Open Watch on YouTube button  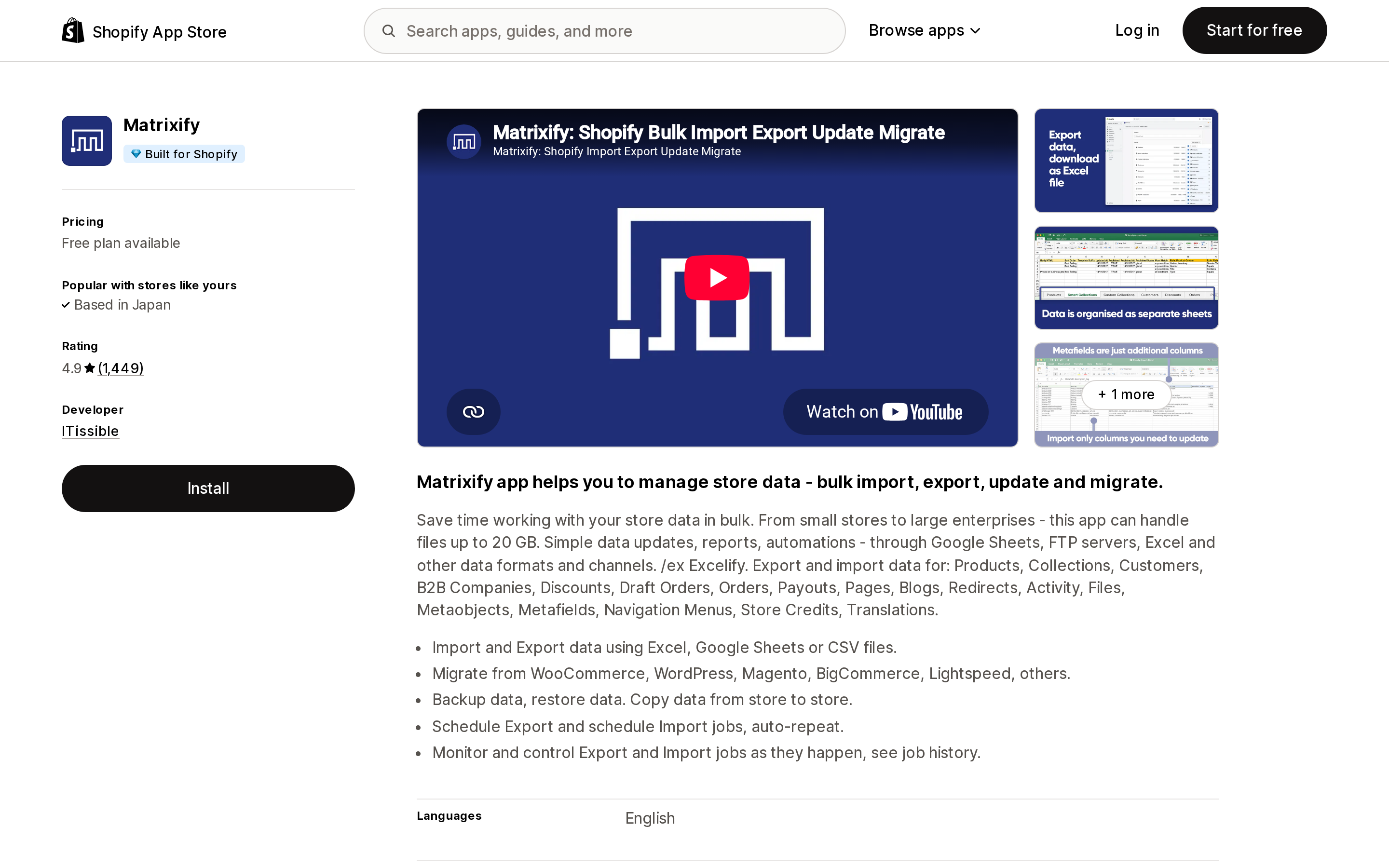[885, 412]
